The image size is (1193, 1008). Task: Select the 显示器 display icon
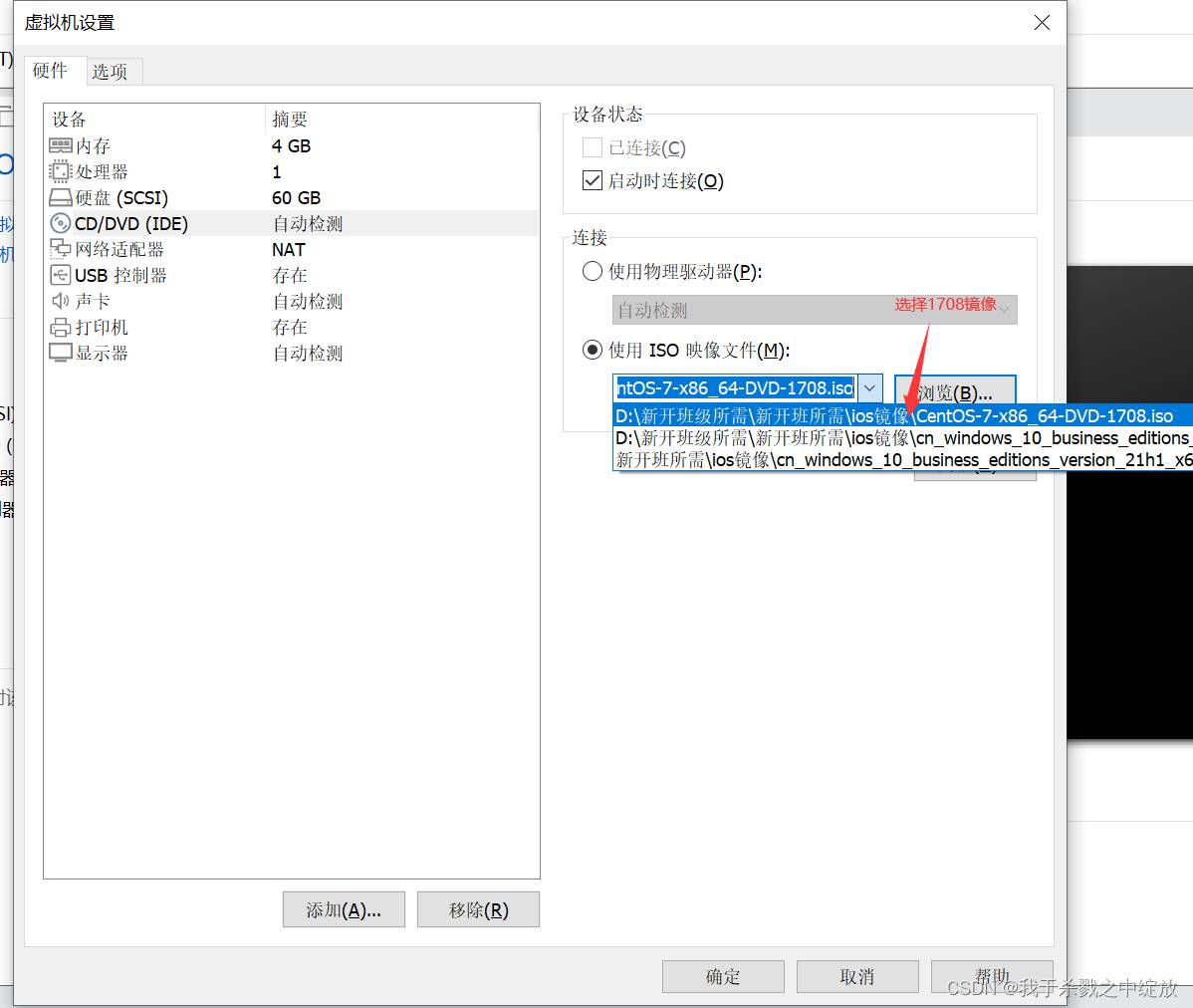tap(61, 353)
